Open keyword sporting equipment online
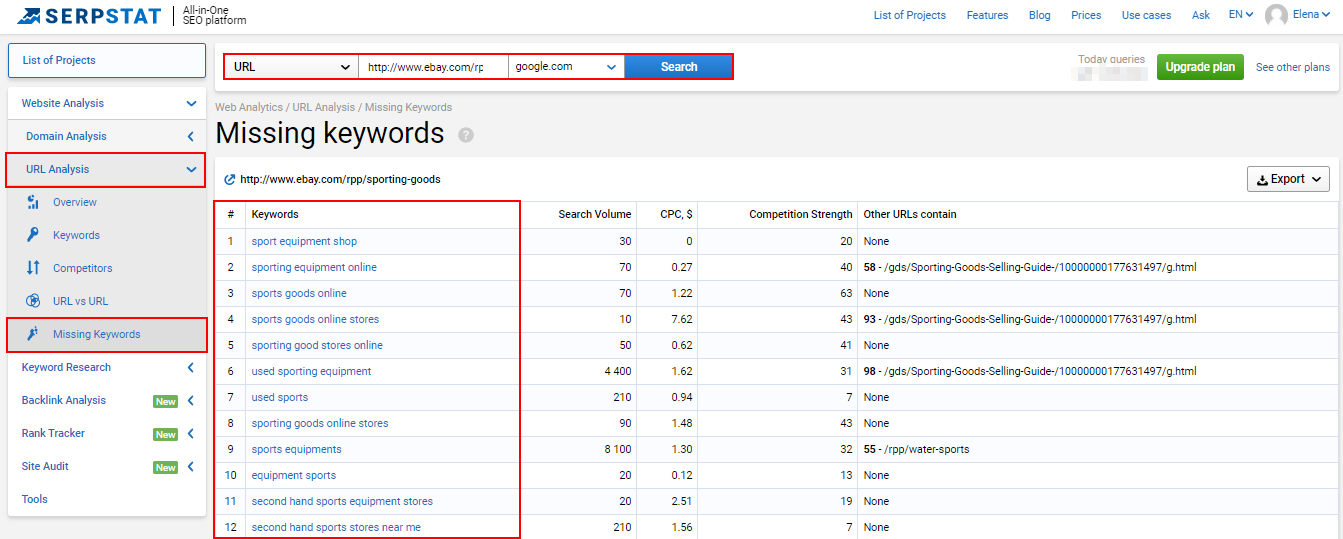Viewport: 1343px width, 539px height. coord(314,267)
